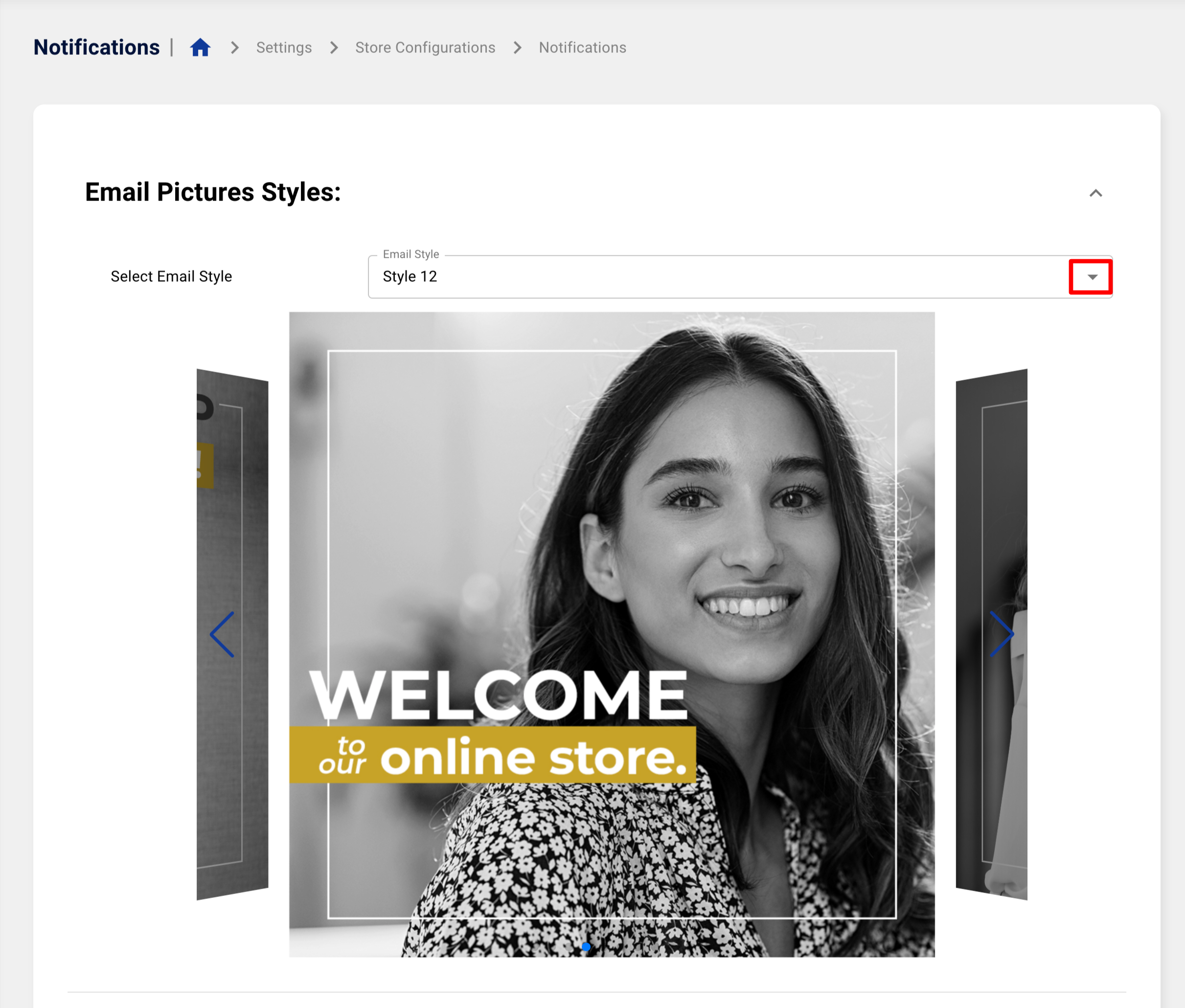The image size is (1185, 1008).
Task: Click the left partial carousel slide
Action: click(x=232, y=634)
